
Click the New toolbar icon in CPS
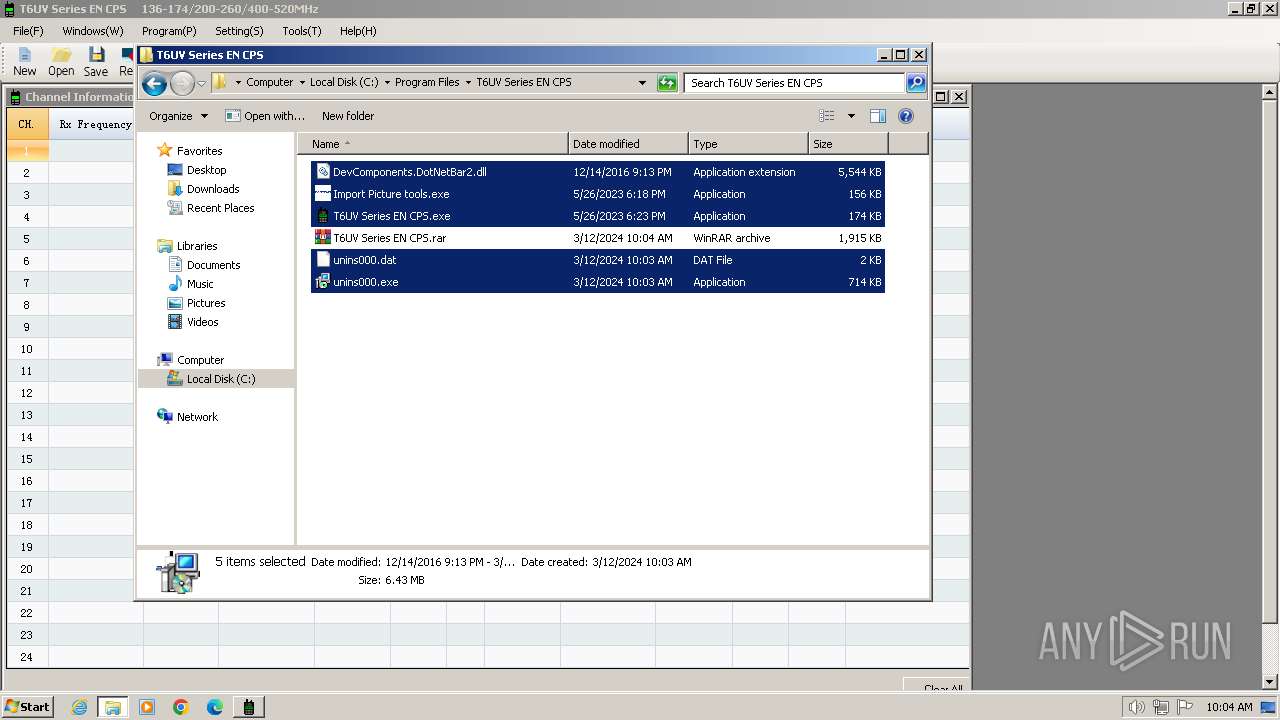coord(24,62)
